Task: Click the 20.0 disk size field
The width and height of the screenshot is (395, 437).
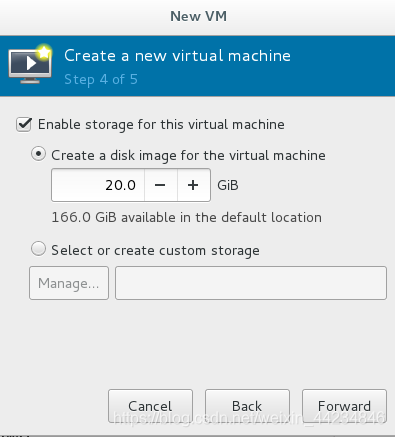Action: click(x=98, y=185)
